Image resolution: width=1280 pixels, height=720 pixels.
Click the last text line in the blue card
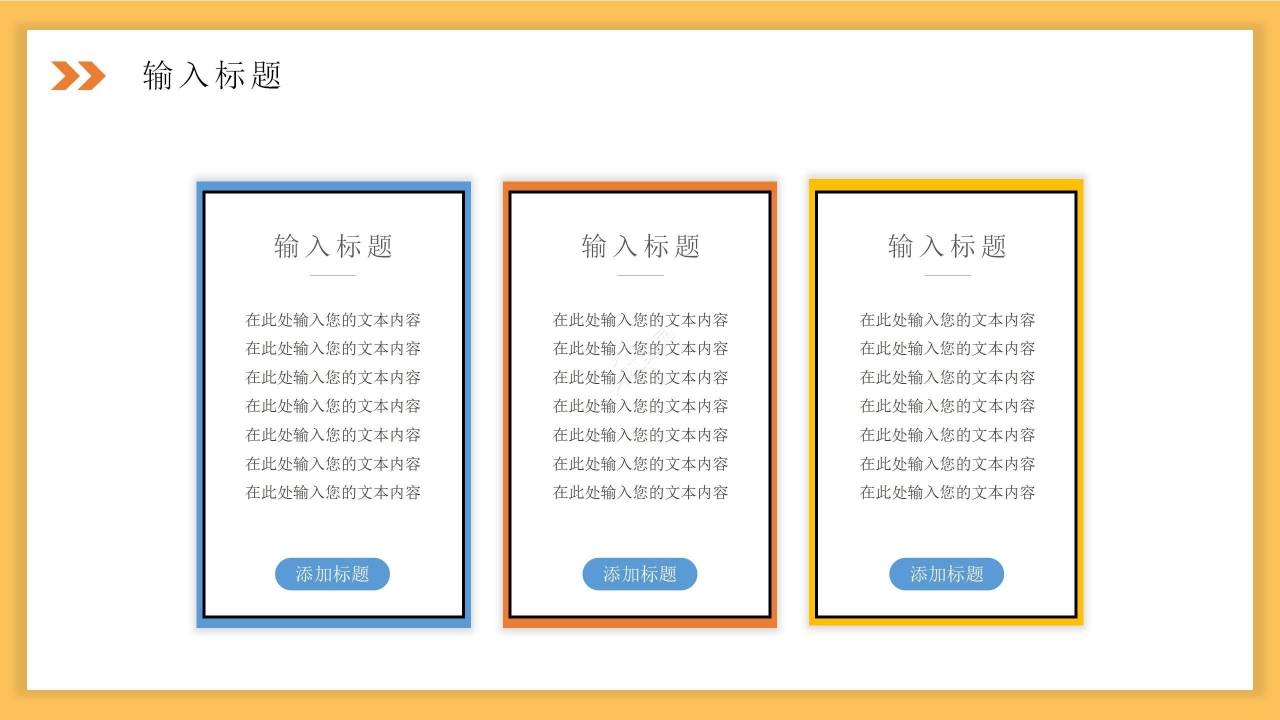[332, 492]
